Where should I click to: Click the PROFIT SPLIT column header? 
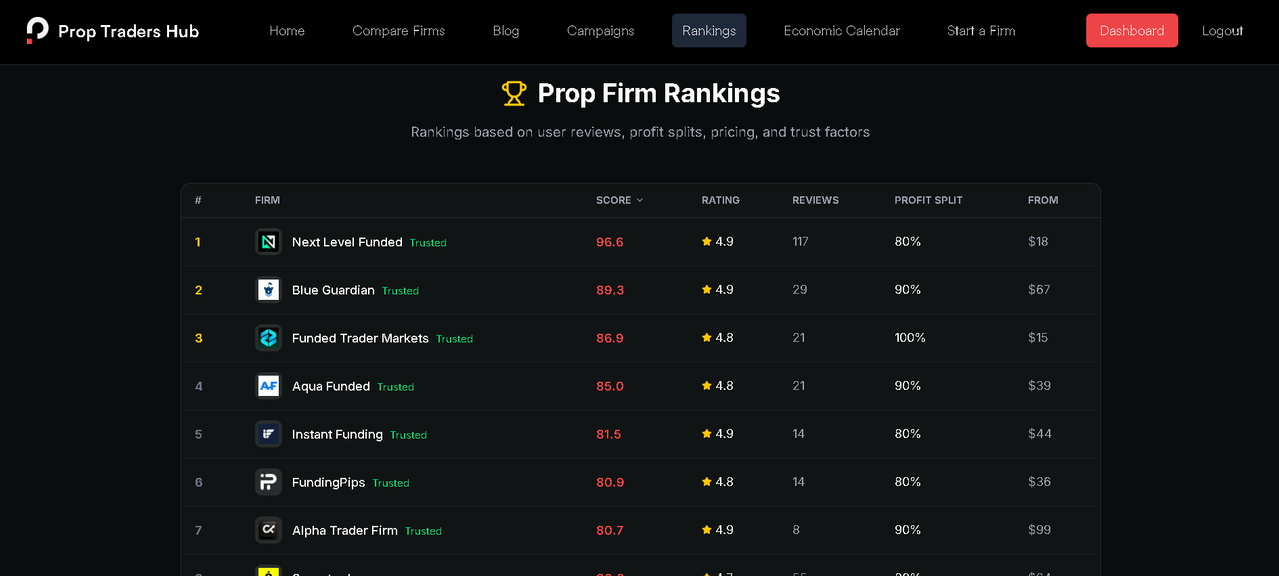click(929, 200)
